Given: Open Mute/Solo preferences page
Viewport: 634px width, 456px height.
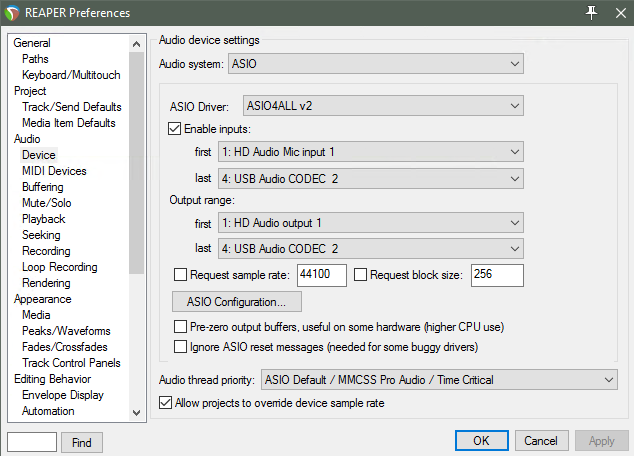Looking at the screenshot, I should [47, 203].
